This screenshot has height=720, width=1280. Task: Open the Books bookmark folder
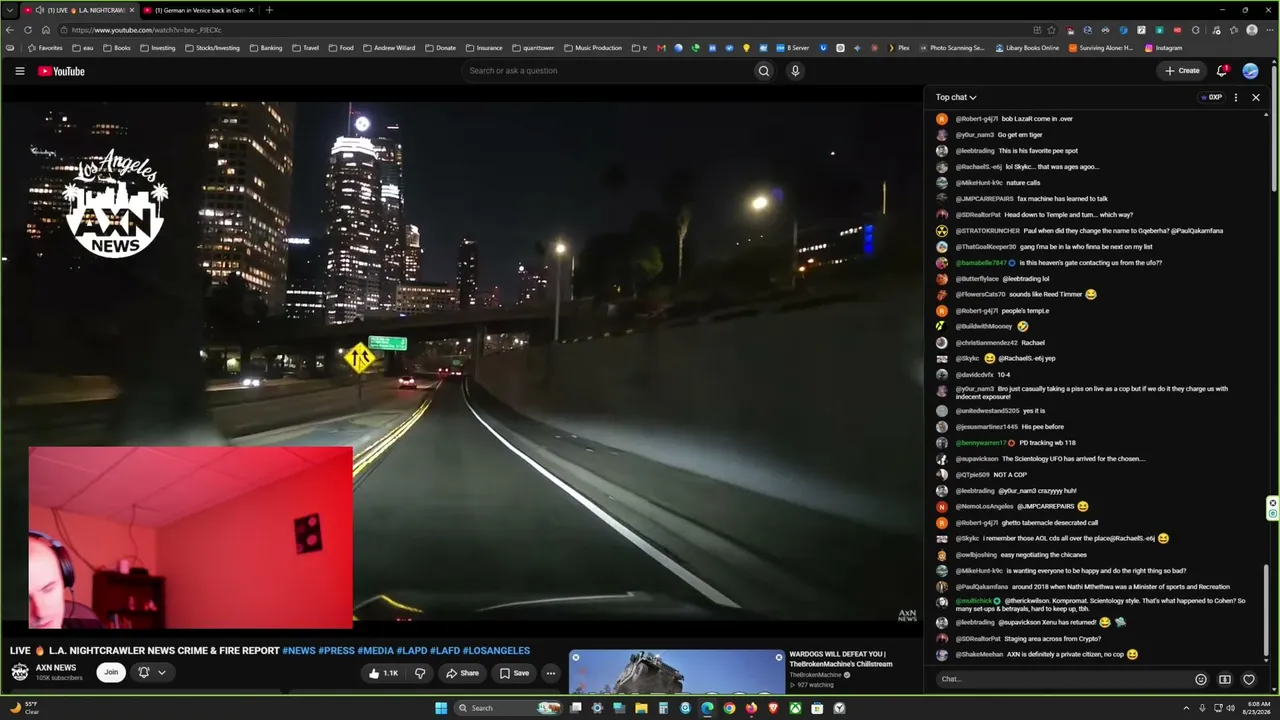(x=116, y=48)
